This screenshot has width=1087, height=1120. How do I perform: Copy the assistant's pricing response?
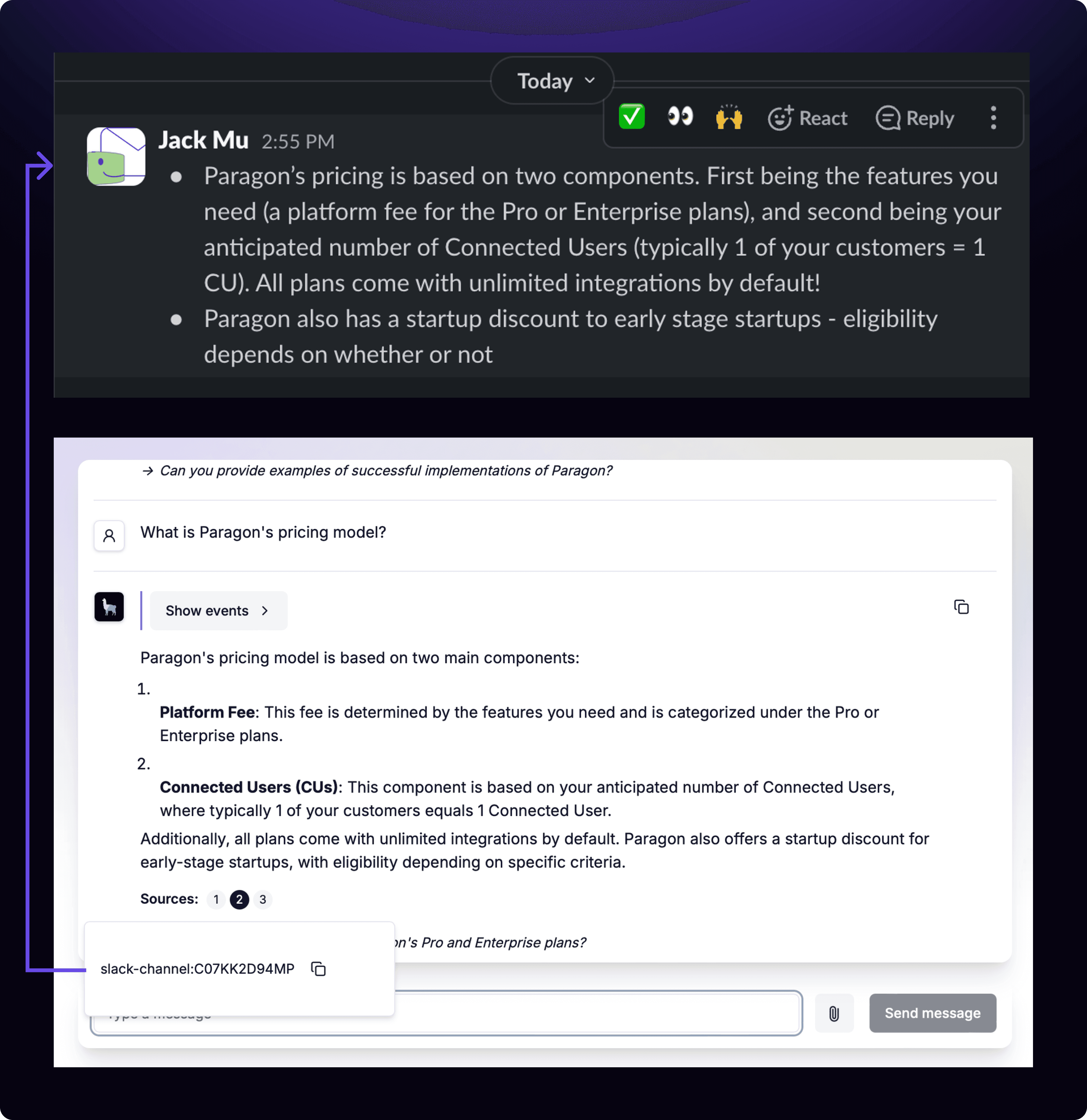click(961, 607)
